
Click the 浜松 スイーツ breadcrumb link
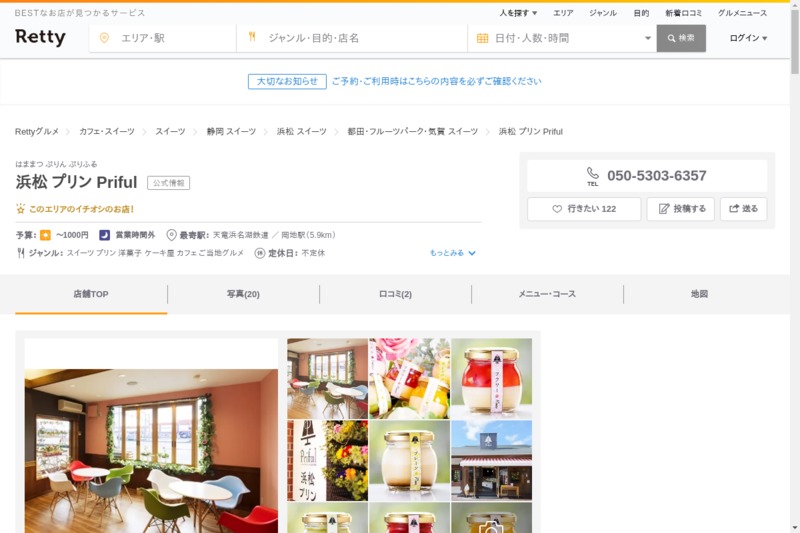click(x=301, y=132)
